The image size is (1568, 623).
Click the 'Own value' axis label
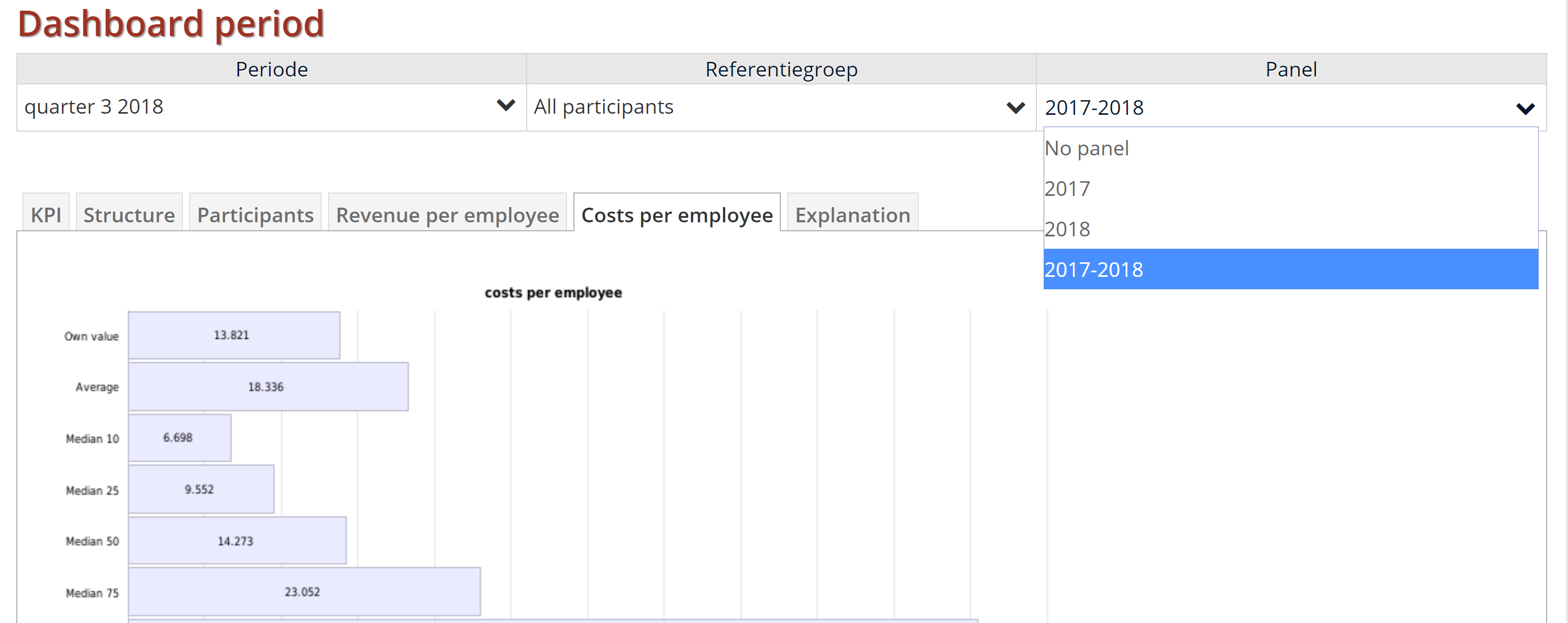[x=91, y=336]
